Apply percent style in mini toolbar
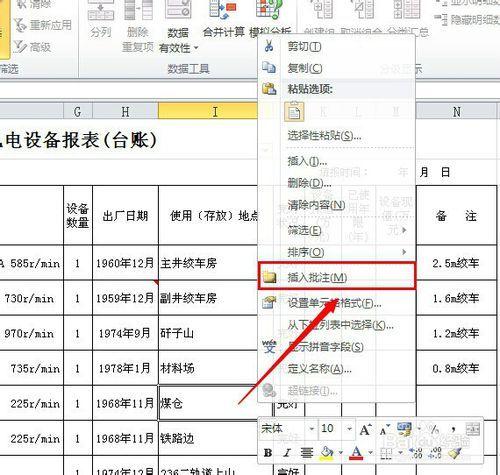This screenshot has height=475, width=500. coord(434,429)
